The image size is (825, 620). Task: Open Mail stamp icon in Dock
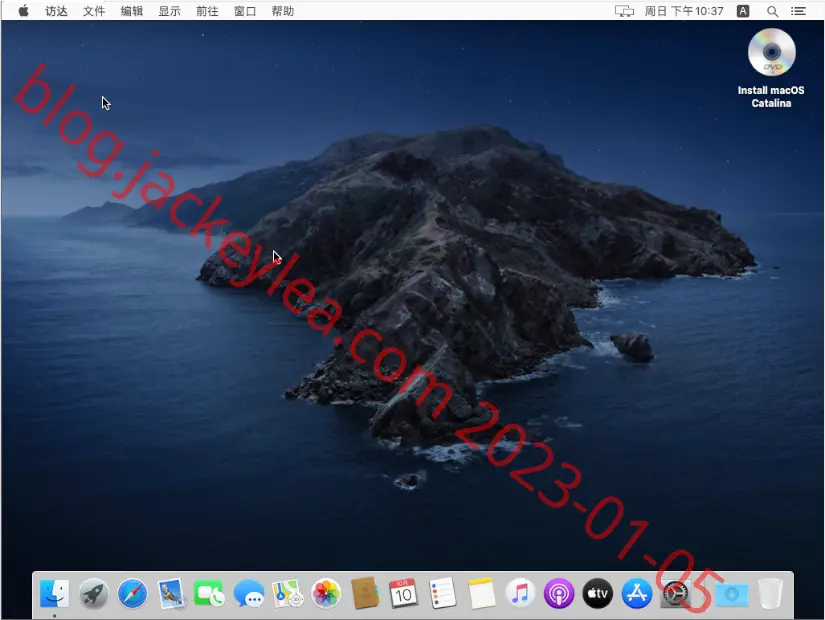coord(171,594)
